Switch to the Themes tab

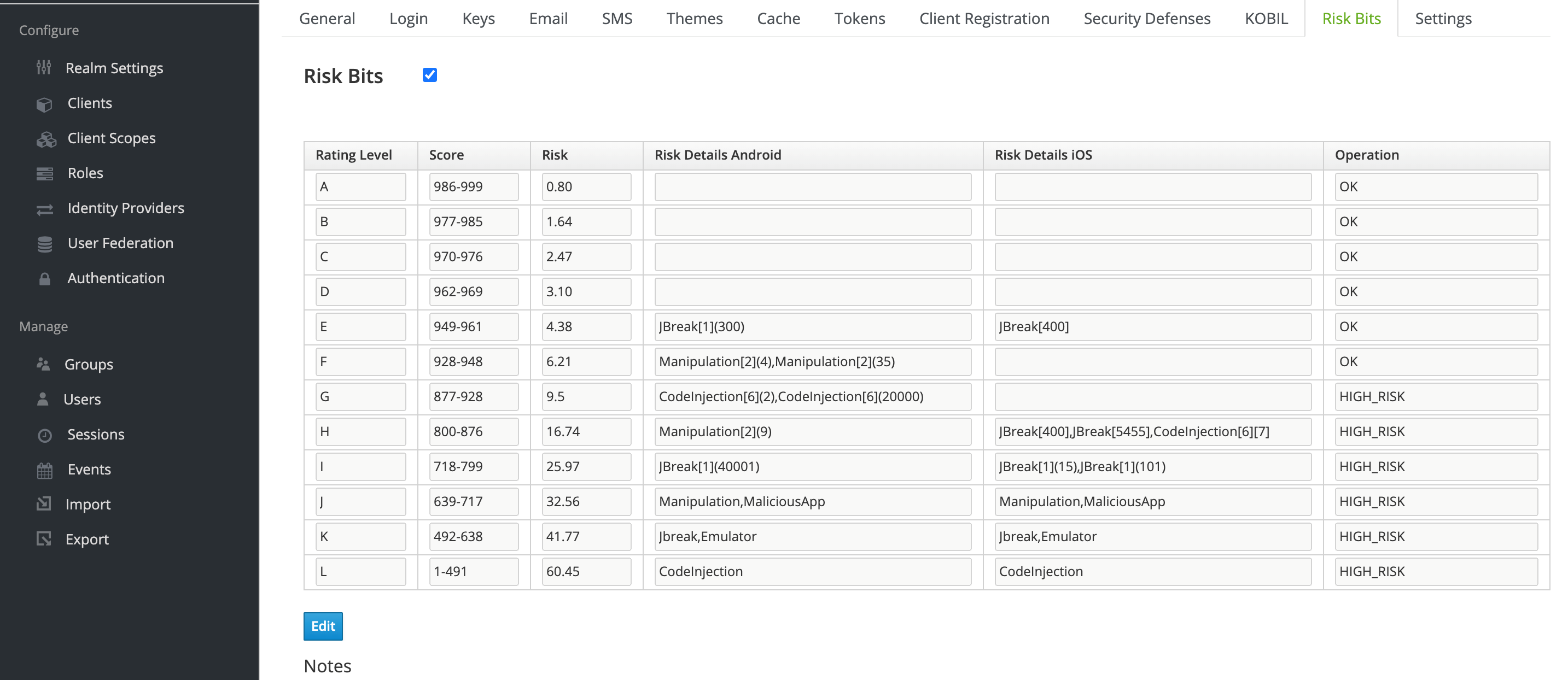click(x=695, y=18)
